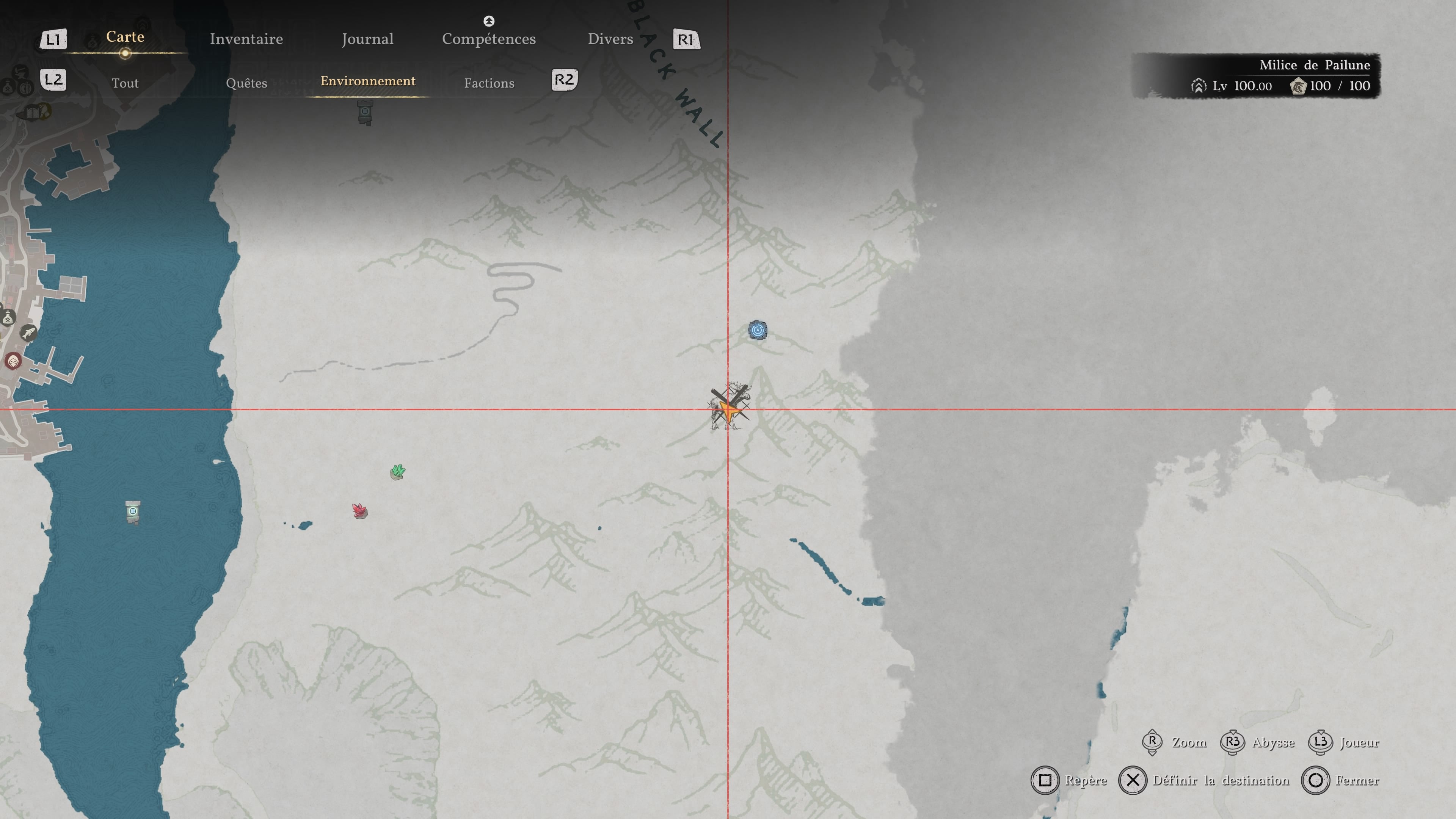Click the Joueur prompt
This screenshot has height=819, width=1456.
(x=1343, y=743)
